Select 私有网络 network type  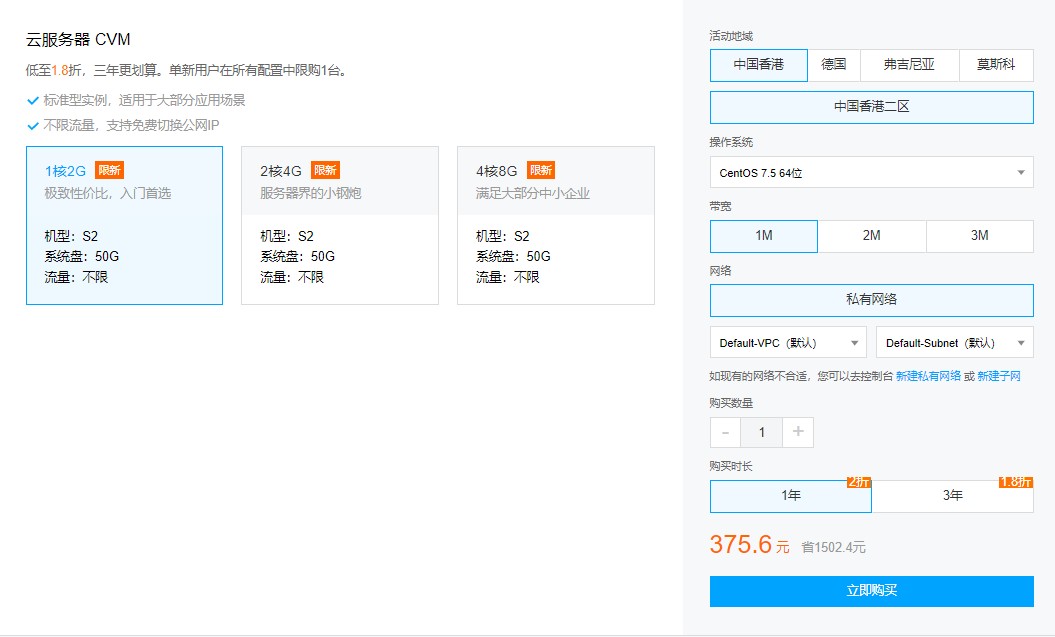click(x=872, y=300)
